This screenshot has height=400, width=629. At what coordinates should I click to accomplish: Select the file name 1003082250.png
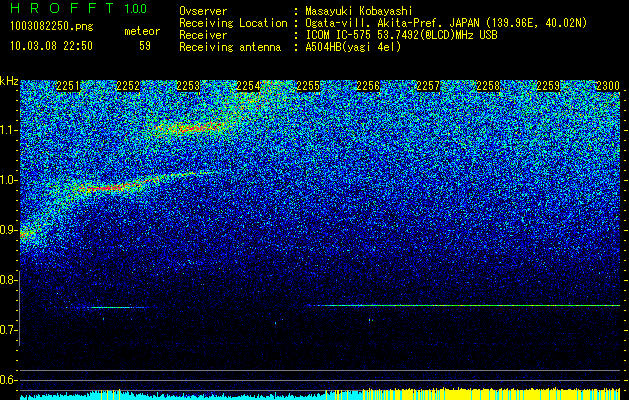coord(52,27)
